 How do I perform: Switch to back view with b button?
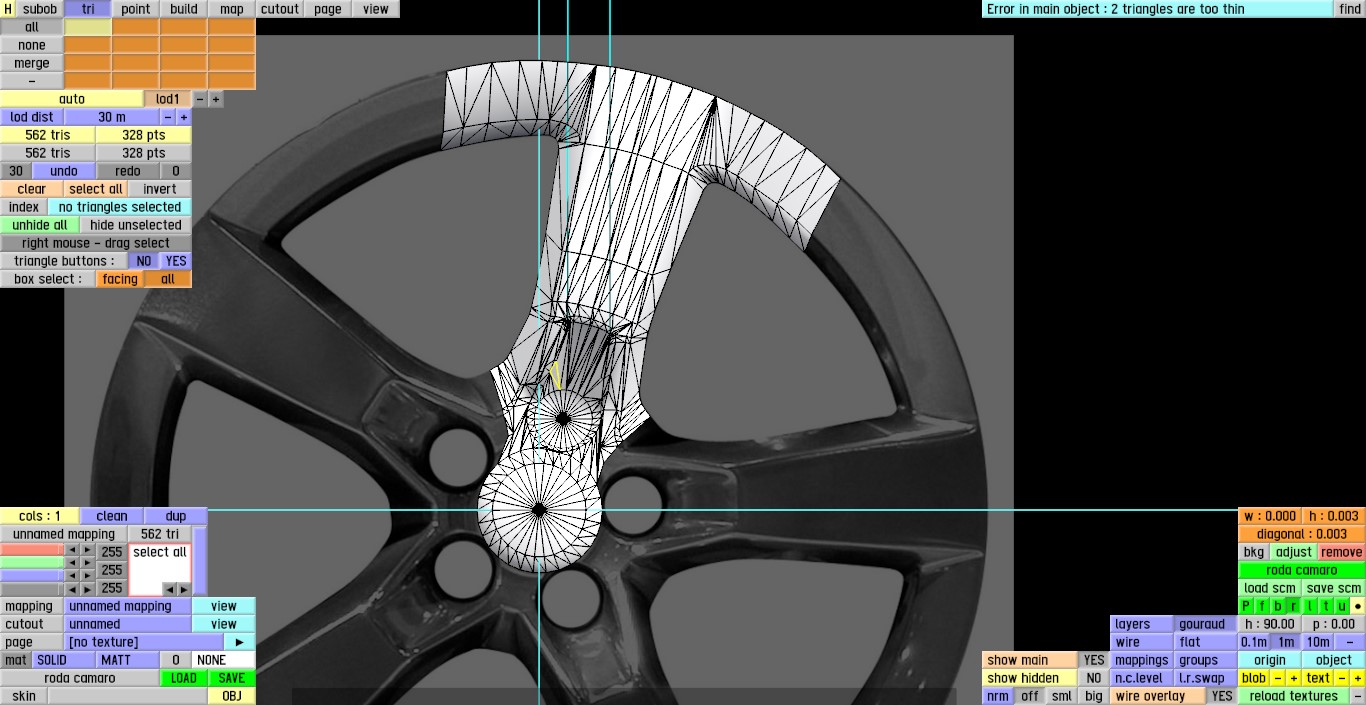coord(1278,606)
